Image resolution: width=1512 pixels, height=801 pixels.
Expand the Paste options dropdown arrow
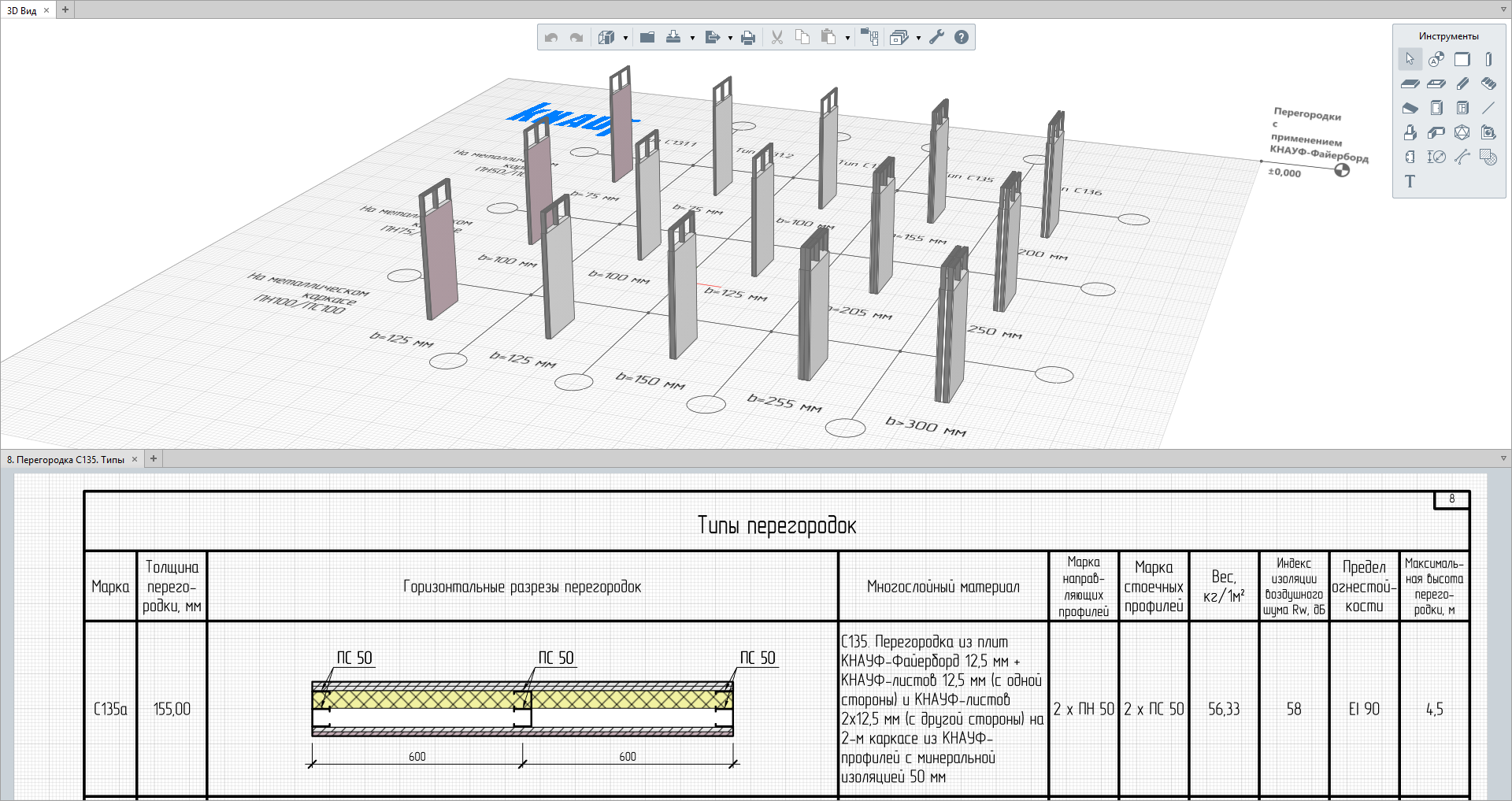[847, 38]
